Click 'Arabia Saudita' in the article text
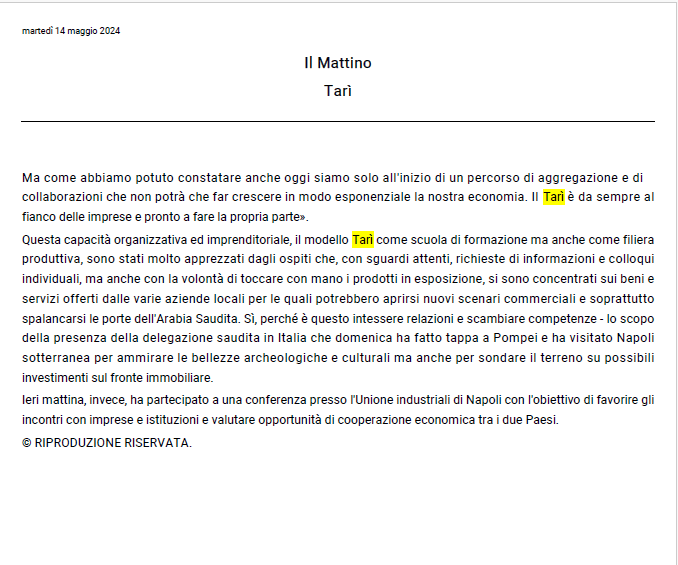This screenshot has width=678, height=565. [x=197, y=319]
